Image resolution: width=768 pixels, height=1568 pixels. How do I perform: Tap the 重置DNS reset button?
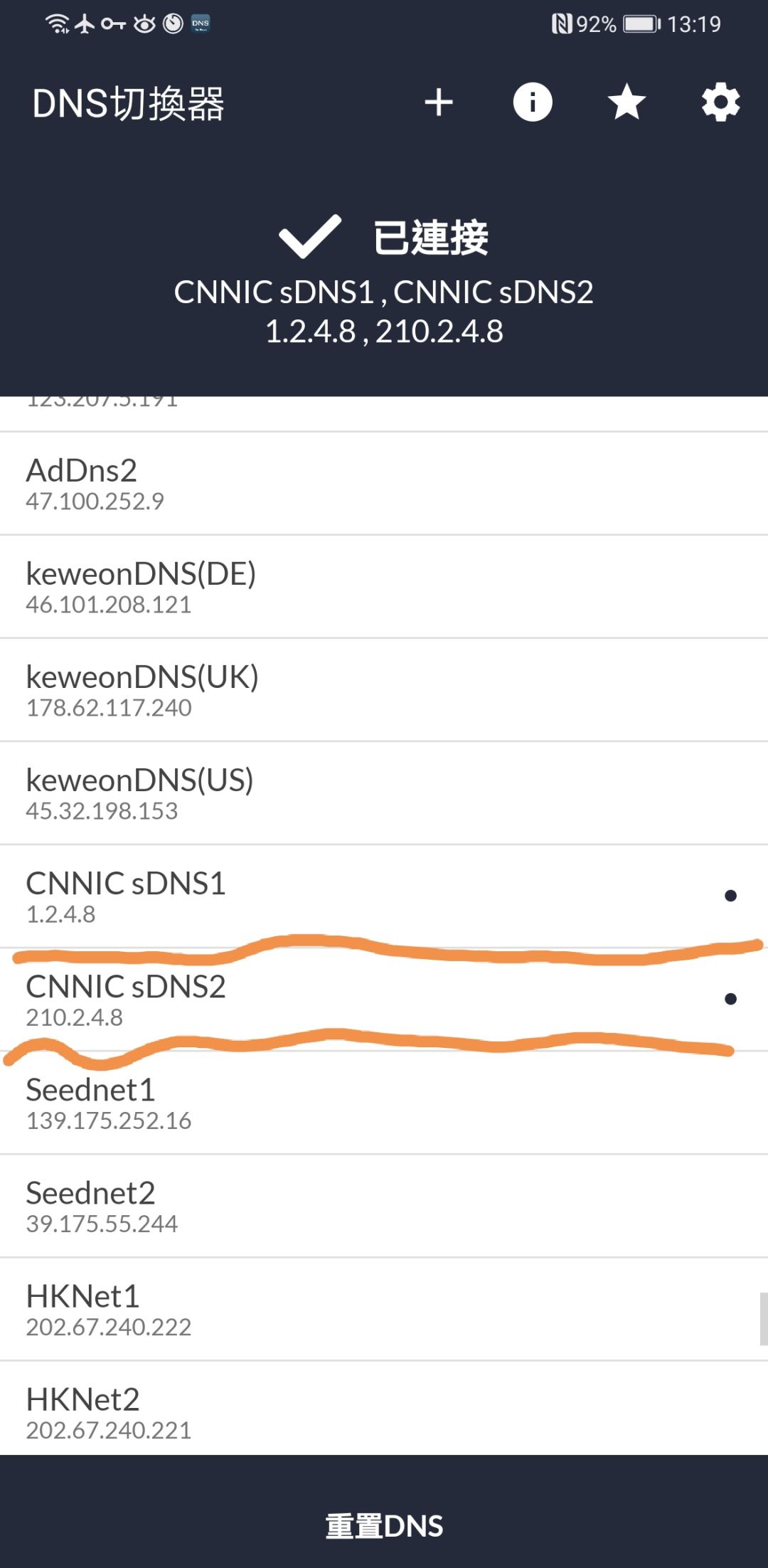(x=384, y=1526)
